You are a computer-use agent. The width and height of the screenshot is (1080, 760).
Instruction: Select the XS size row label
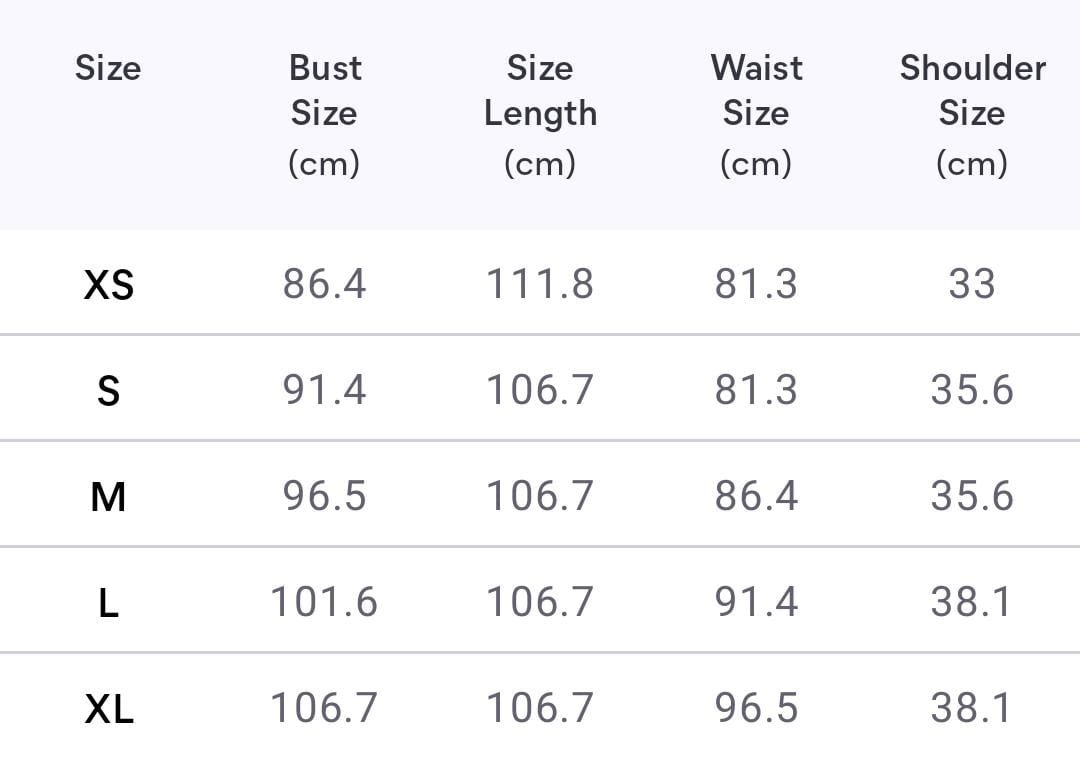pyautogui.click(x=108, y=285)
